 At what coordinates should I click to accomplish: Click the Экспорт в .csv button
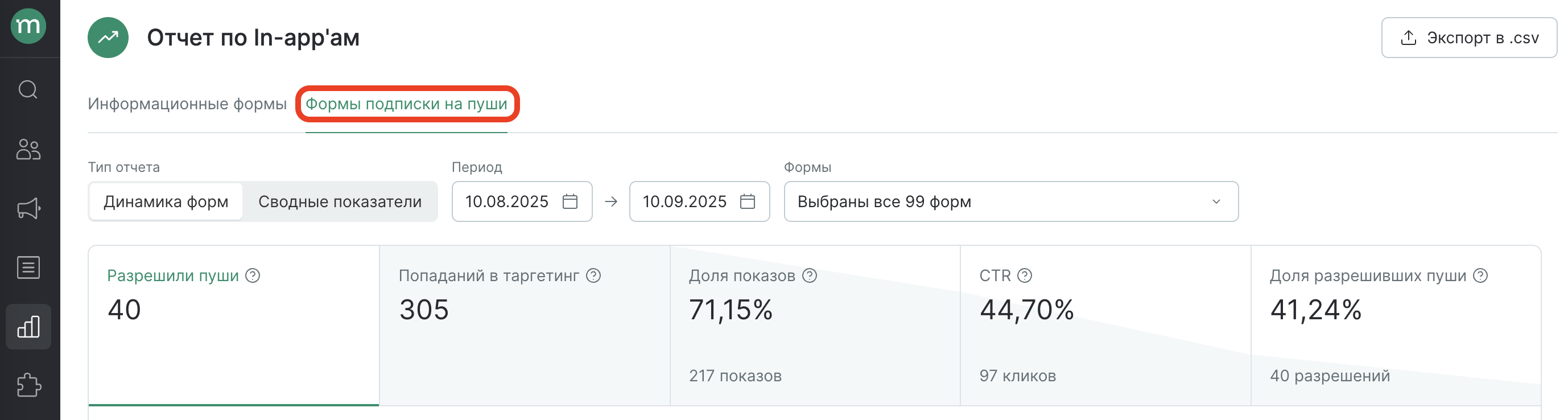tap(1468, 38)
